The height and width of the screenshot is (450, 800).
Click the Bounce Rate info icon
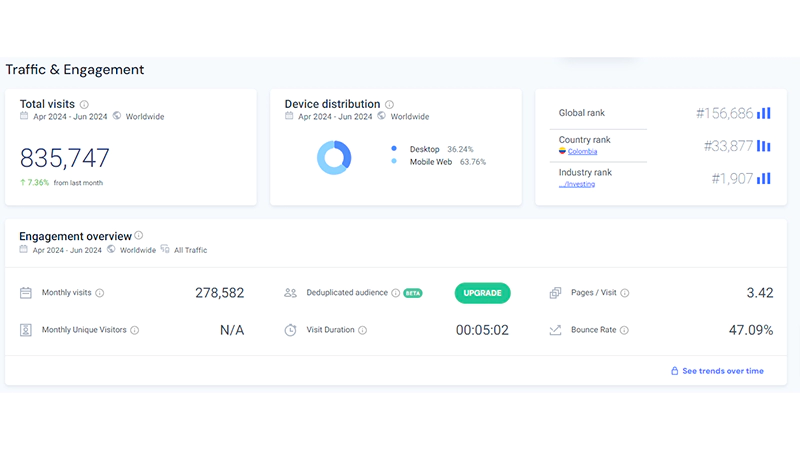[x=622, y=330]
